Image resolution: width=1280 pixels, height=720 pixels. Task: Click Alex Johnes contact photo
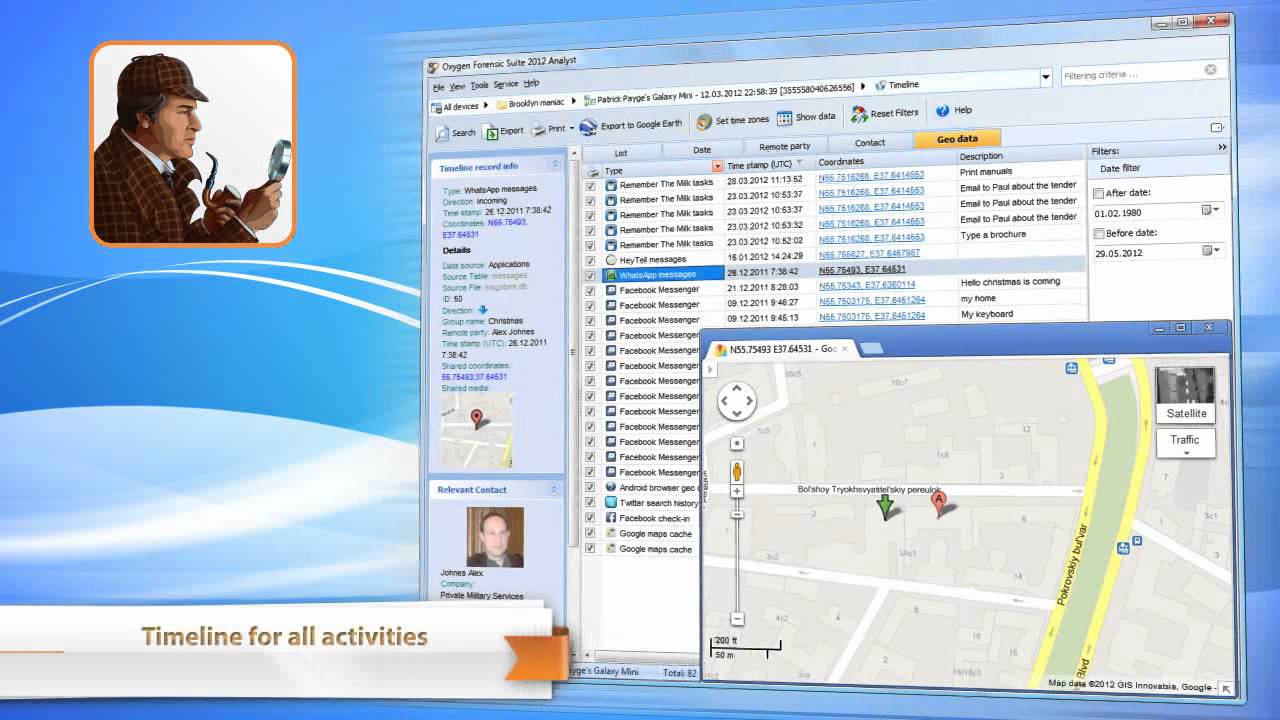495,536
